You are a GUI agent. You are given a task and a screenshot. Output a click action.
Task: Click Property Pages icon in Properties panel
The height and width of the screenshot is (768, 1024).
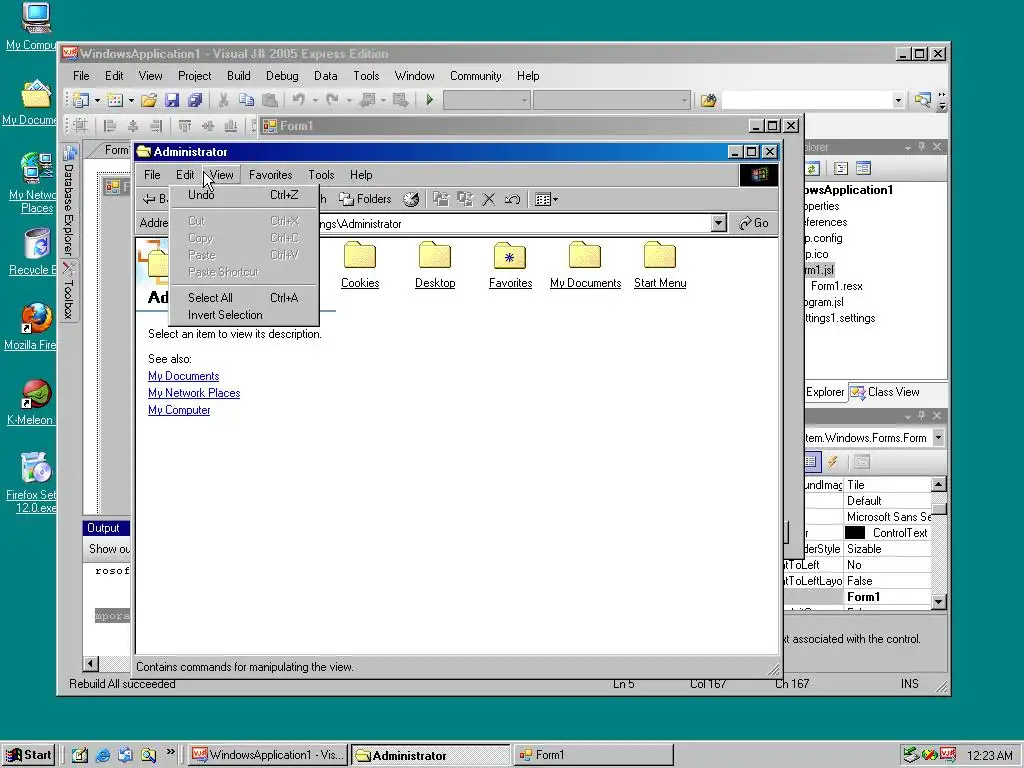click(862, 462)
